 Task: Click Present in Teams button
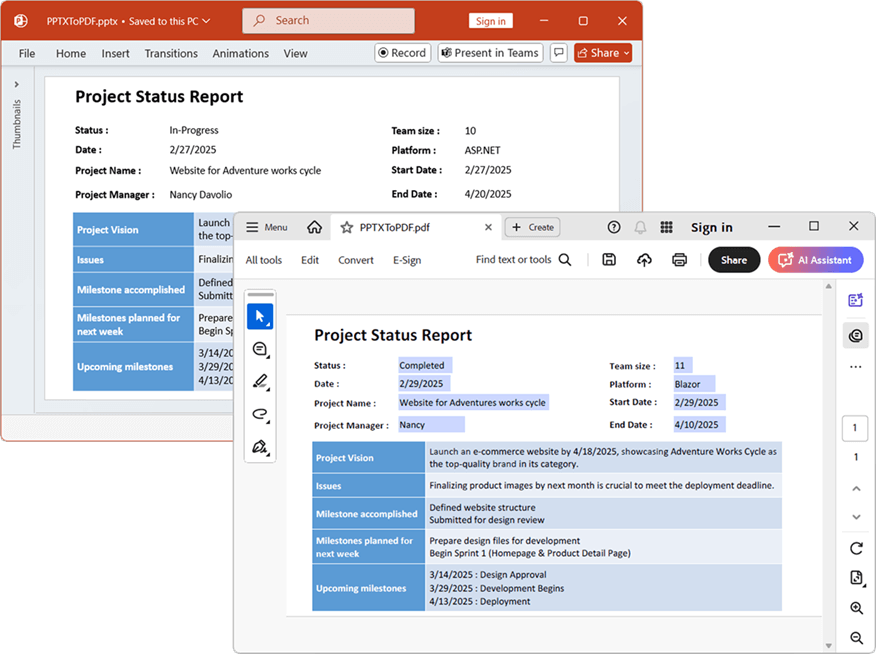click(490, 53)
